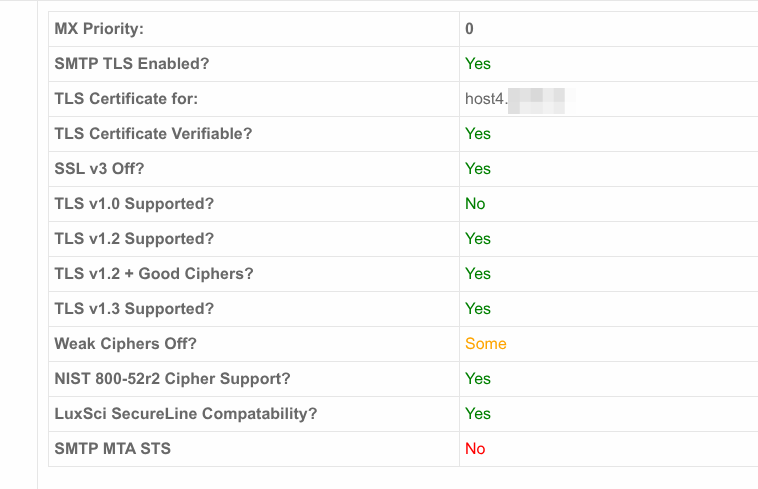Click the "SSL v3 Off?" label
The width and height of the screenshot is (758, 489).
[x=100, y=169]
